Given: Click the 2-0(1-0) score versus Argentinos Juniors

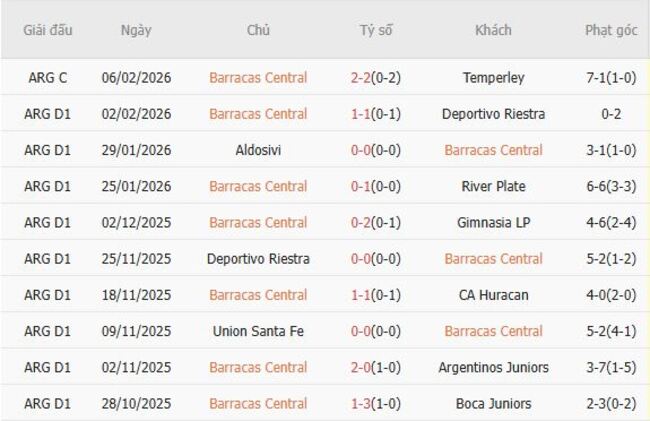Looking at the screenshot, I should click(376, 367).
